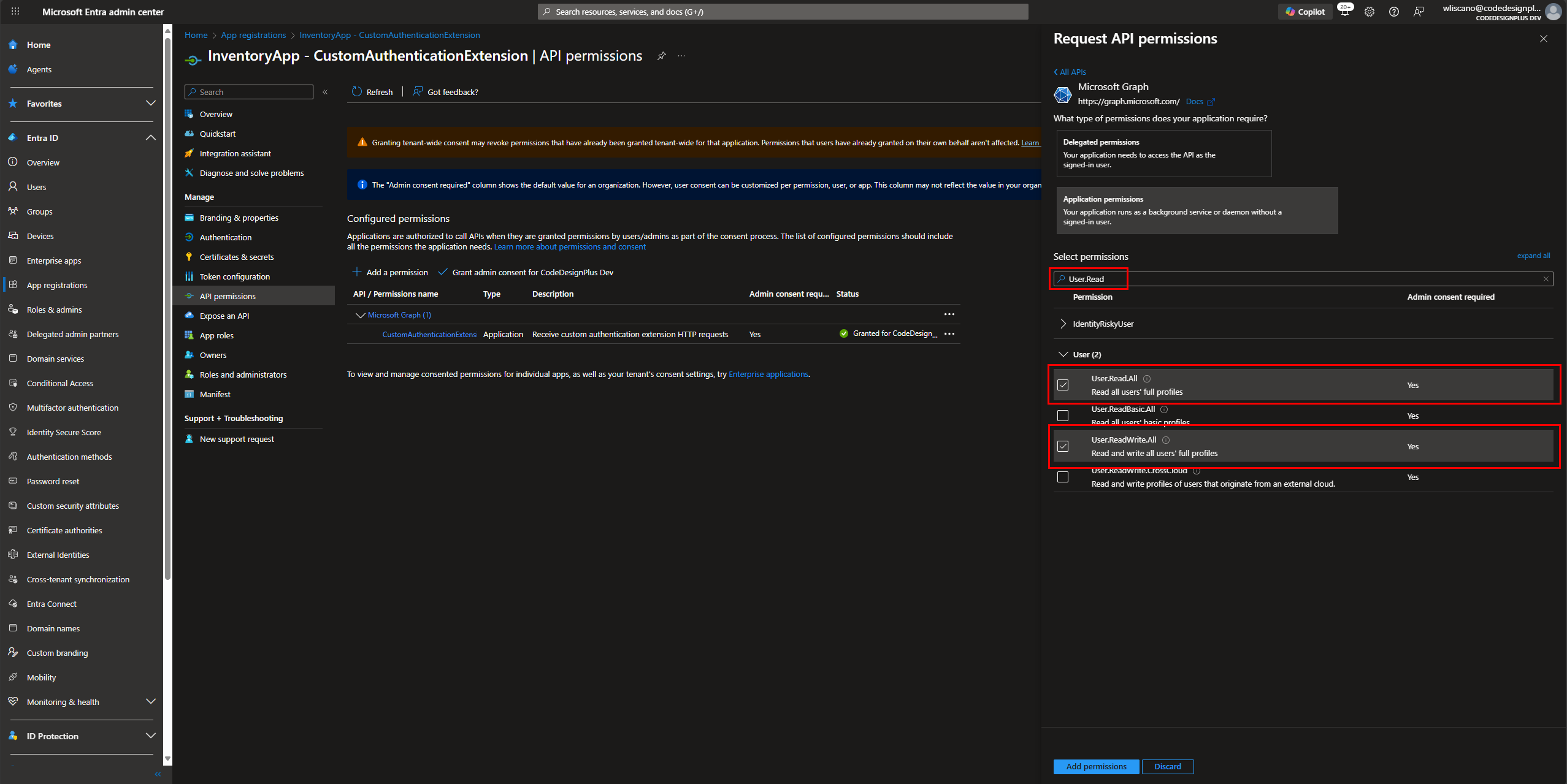The width and height of the screenshot is (1567, 784).
Task: Click the Discard button
Action: pos(1168,766)
